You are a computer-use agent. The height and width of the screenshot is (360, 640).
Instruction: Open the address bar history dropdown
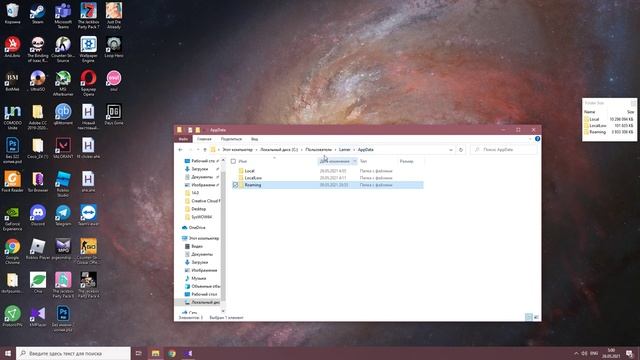451,150
